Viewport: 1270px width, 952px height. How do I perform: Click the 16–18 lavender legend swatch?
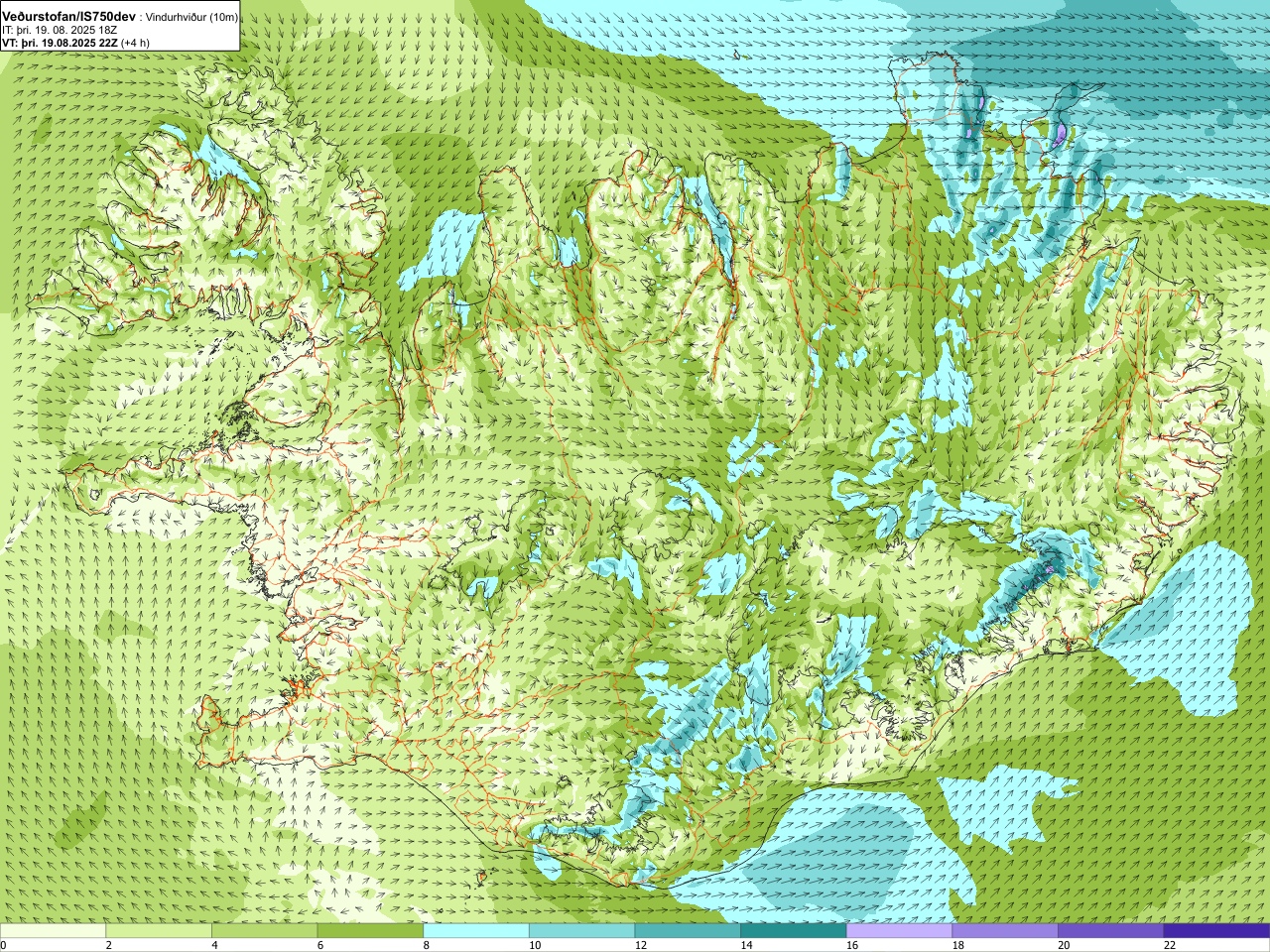pos(899,931)
